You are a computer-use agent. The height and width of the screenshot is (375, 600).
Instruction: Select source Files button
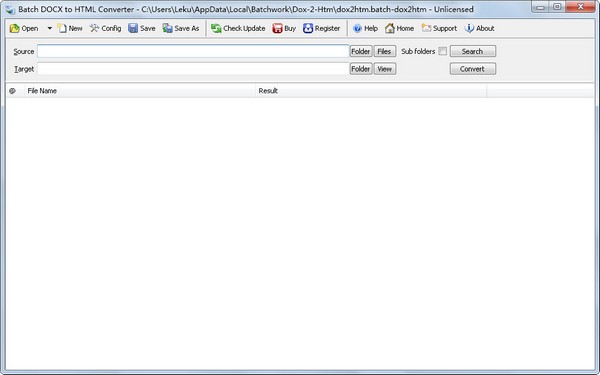[385, 51]
